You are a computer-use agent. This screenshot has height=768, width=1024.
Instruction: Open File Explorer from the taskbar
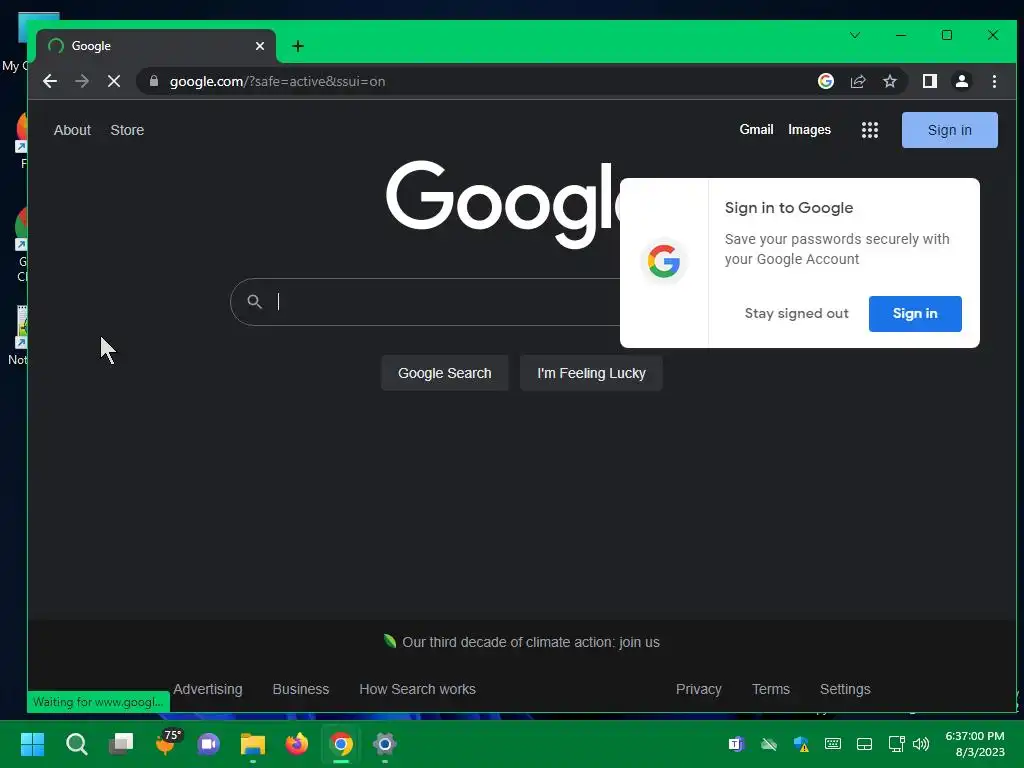pyautogui.click(x=253, y=744)
